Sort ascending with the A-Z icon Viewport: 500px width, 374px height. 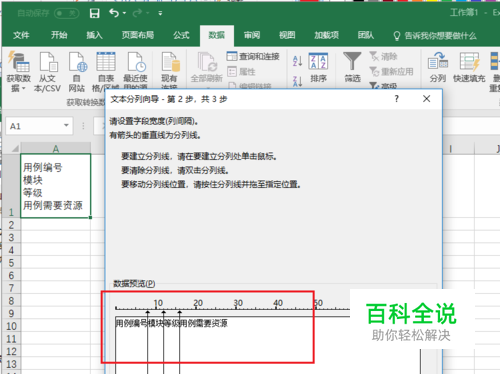[297, 61]
